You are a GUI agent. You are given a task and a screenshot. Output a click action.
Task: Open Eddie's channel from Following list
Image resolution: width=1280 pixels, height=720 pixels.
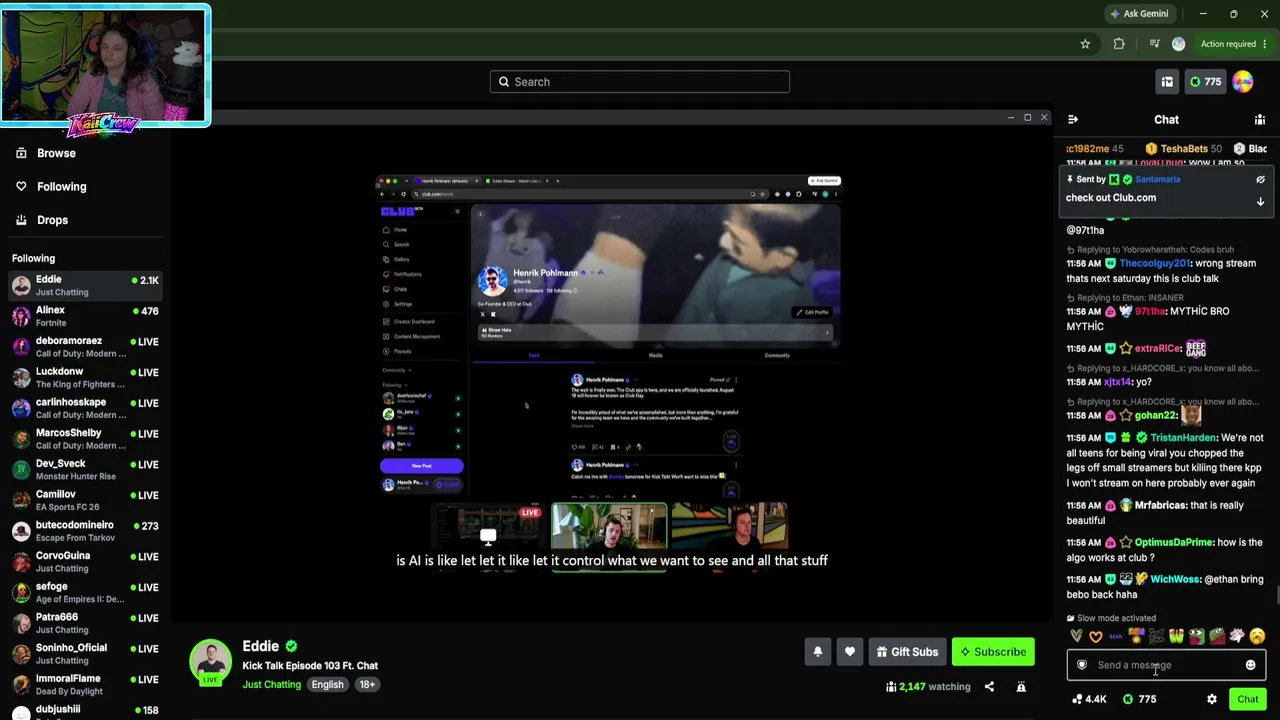pyautogui.click(x=85, y=286)
